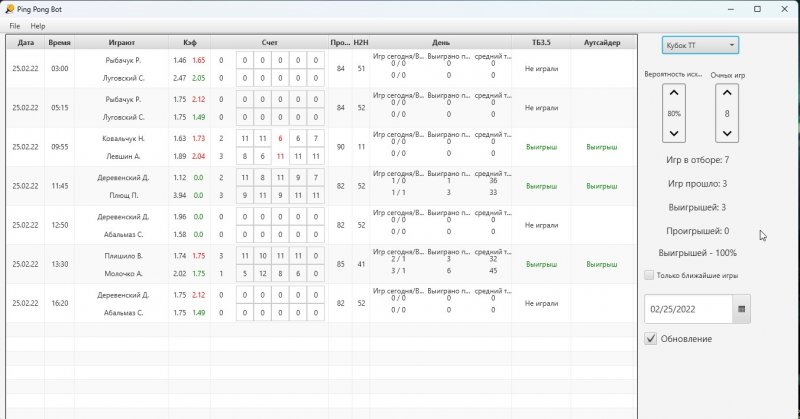Open the Кубок ТТ league dropdown

pos(700,45)
